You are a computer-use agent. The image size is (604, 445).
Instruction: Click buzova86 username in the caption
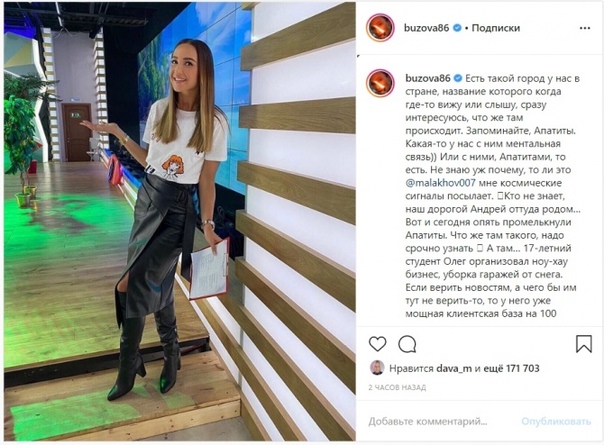pyautogui.click(x=428, y=78)
